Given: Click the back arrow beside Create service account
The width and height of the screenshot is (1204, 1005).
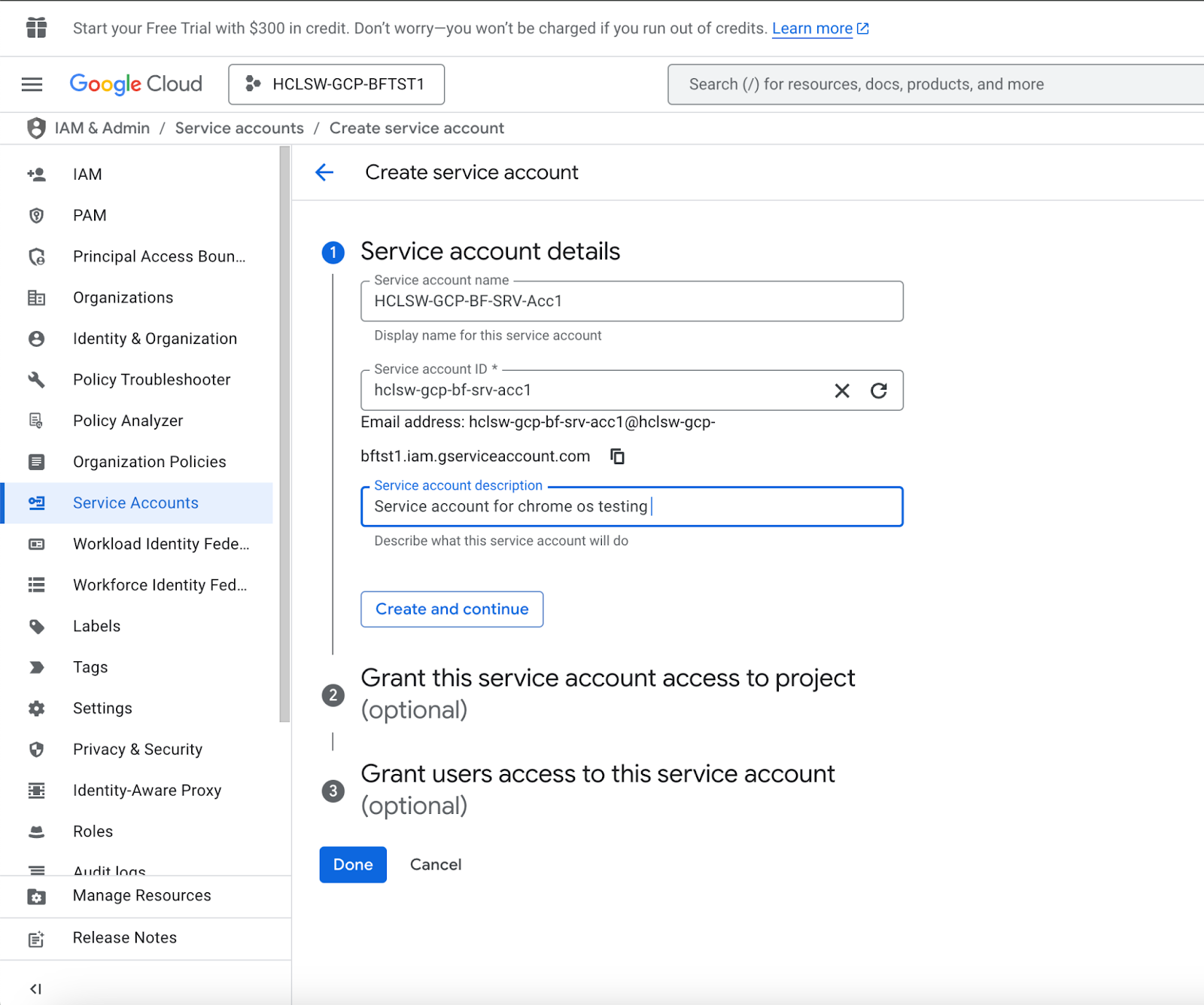Looking at the screenshot, I should [324, 172].
